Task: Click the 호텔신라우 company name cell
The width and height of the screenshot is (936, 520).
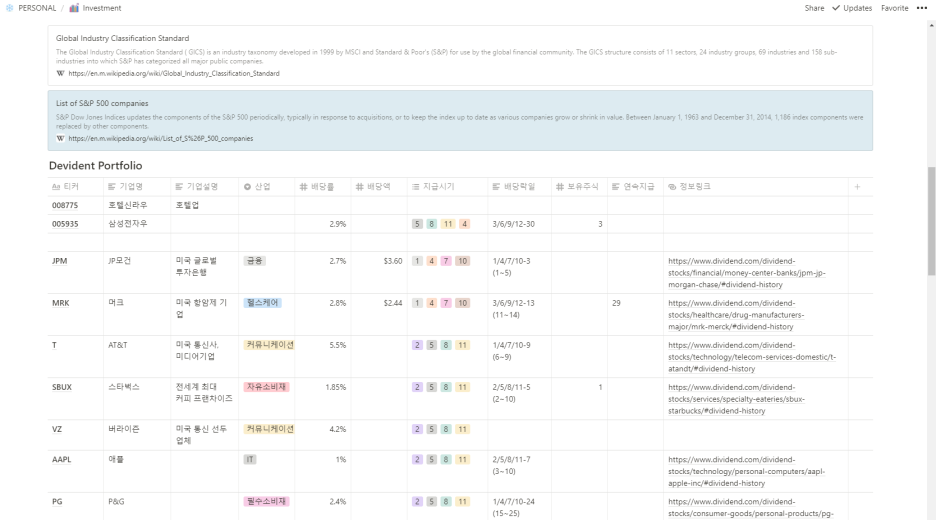Action: tap(128, 205)
